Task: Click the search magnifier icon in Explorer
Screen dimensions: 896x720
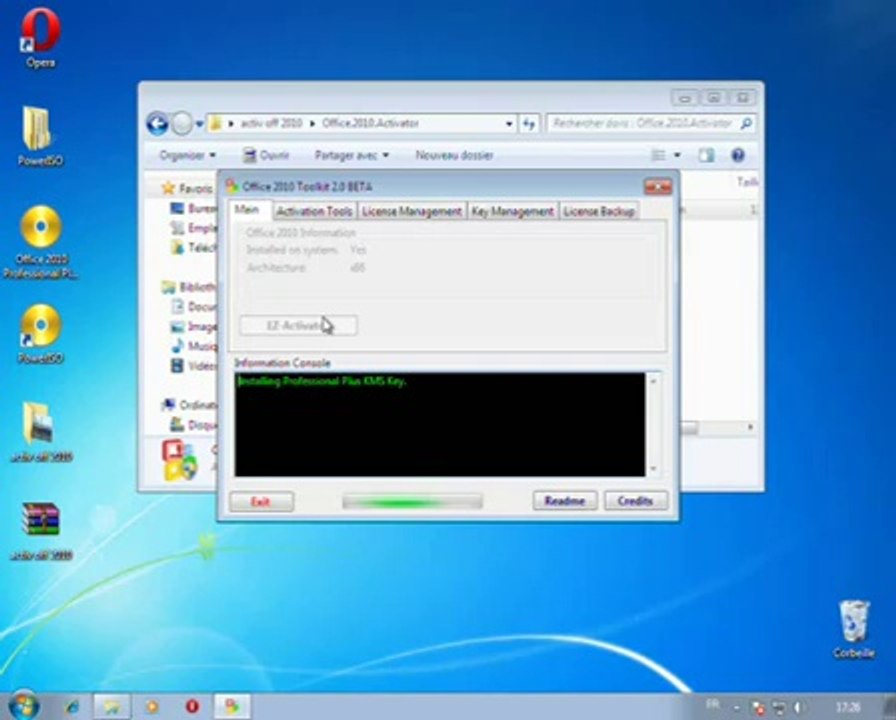Action: 746,123
